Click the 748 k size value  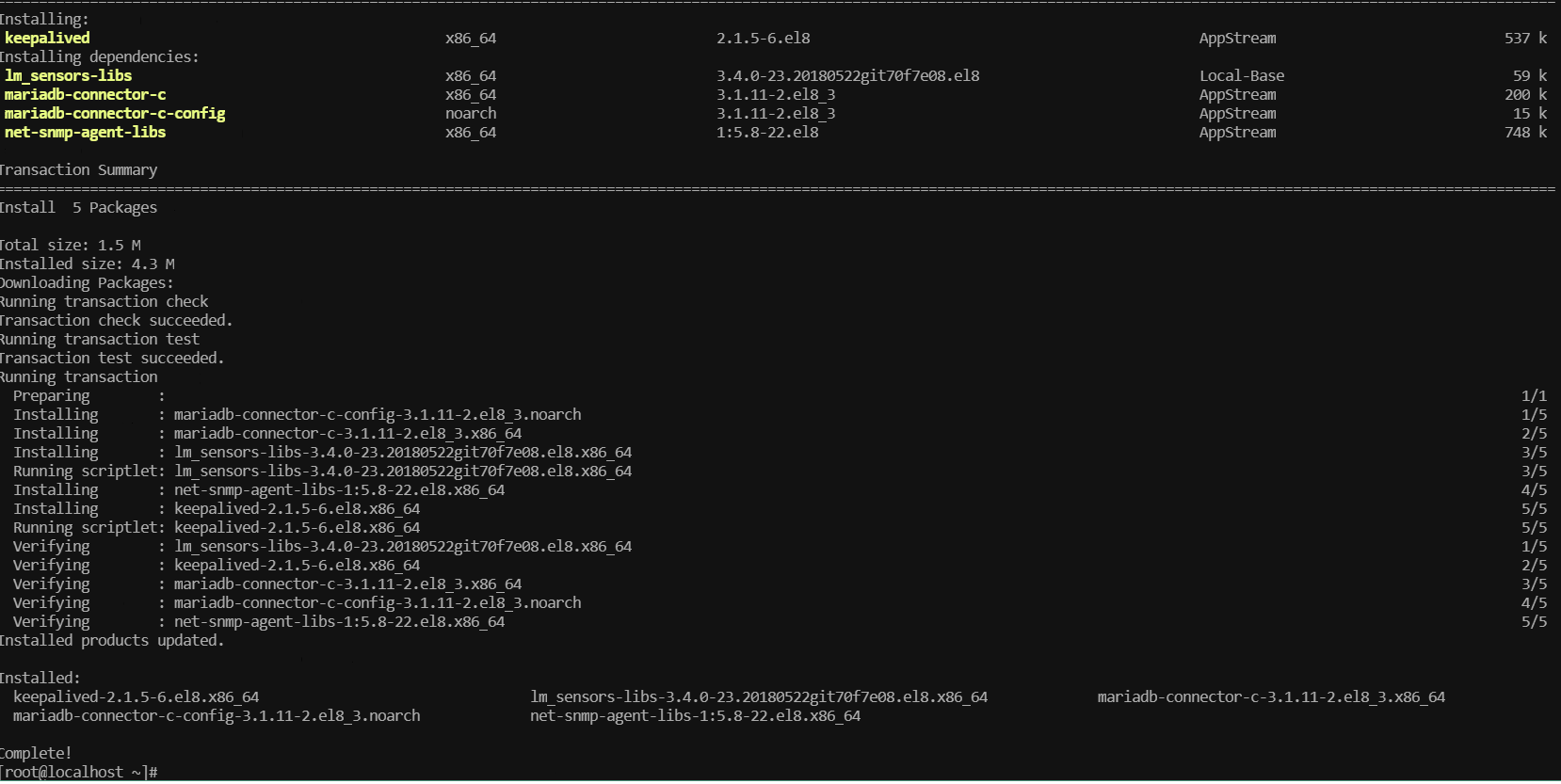(x=1525, y=133)
